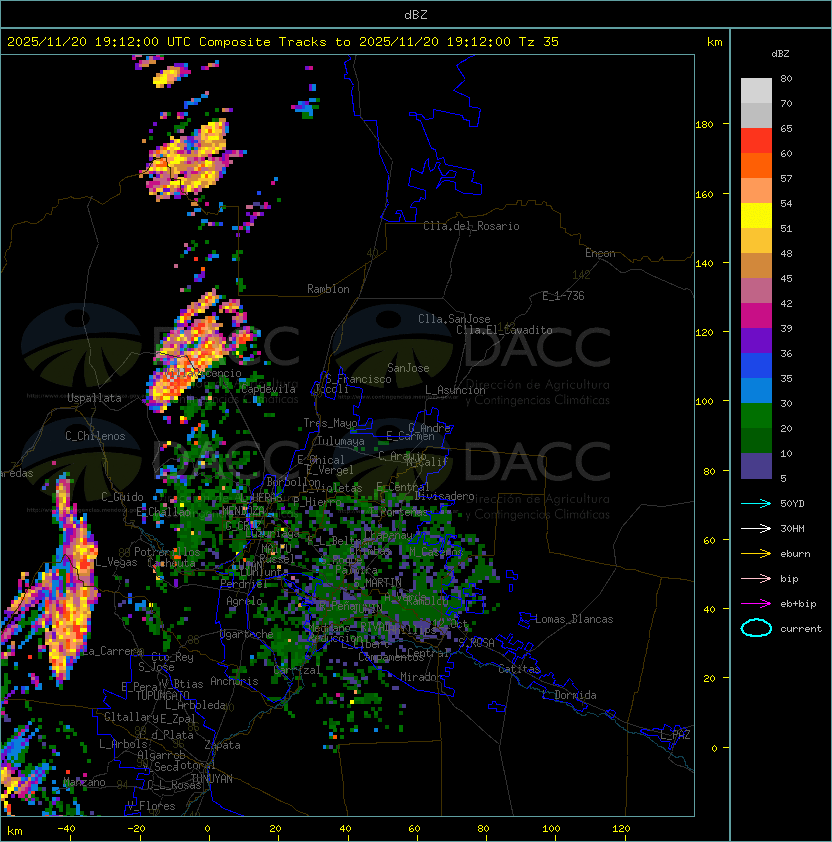This screenshot has height=842, width=832.
Task: Click the C_Guido map label
Action: click(122, 497)
